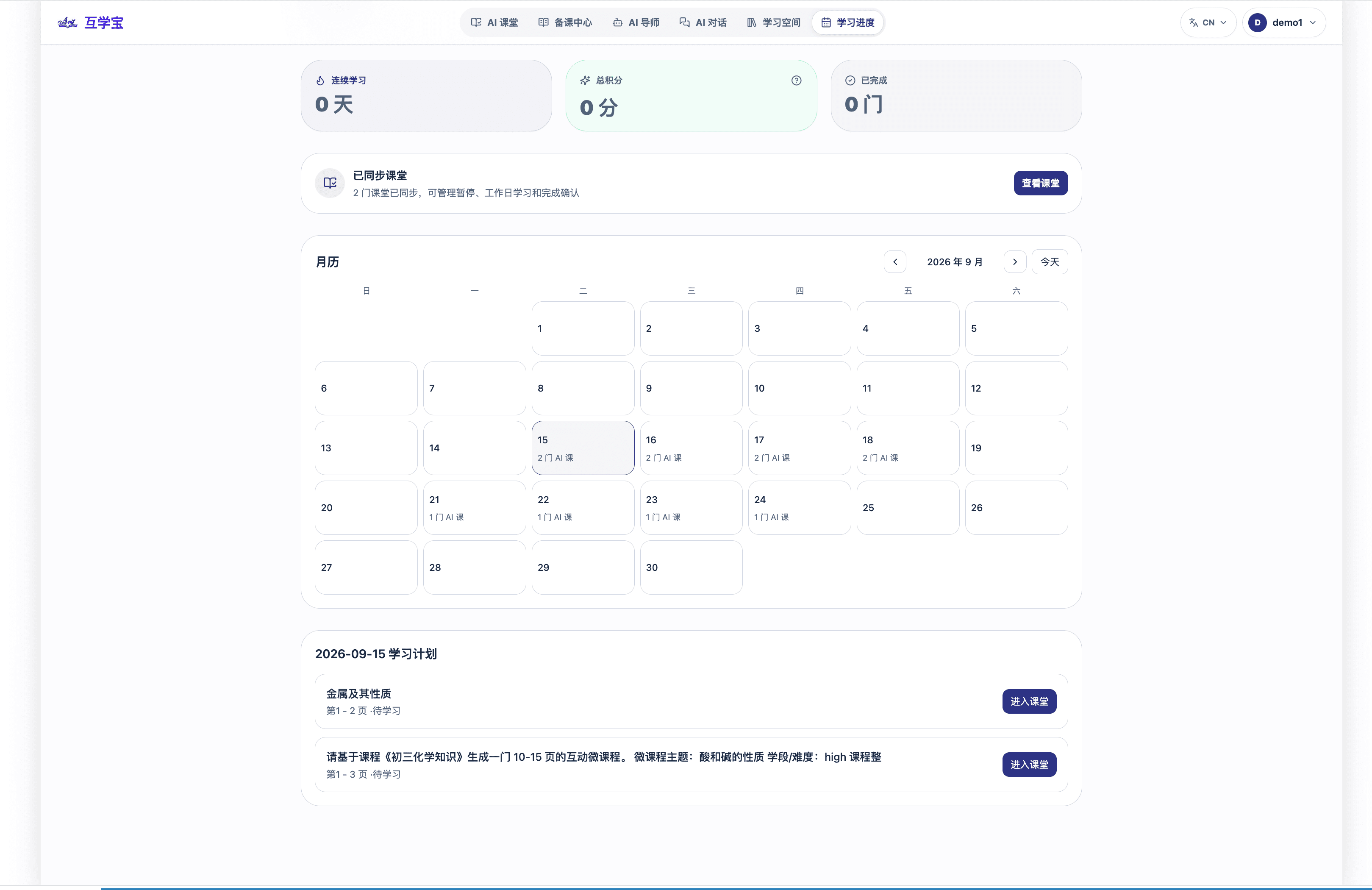Click the 已同步课堂 title text
Screen dimensions: 1372x890
(380, 175)
